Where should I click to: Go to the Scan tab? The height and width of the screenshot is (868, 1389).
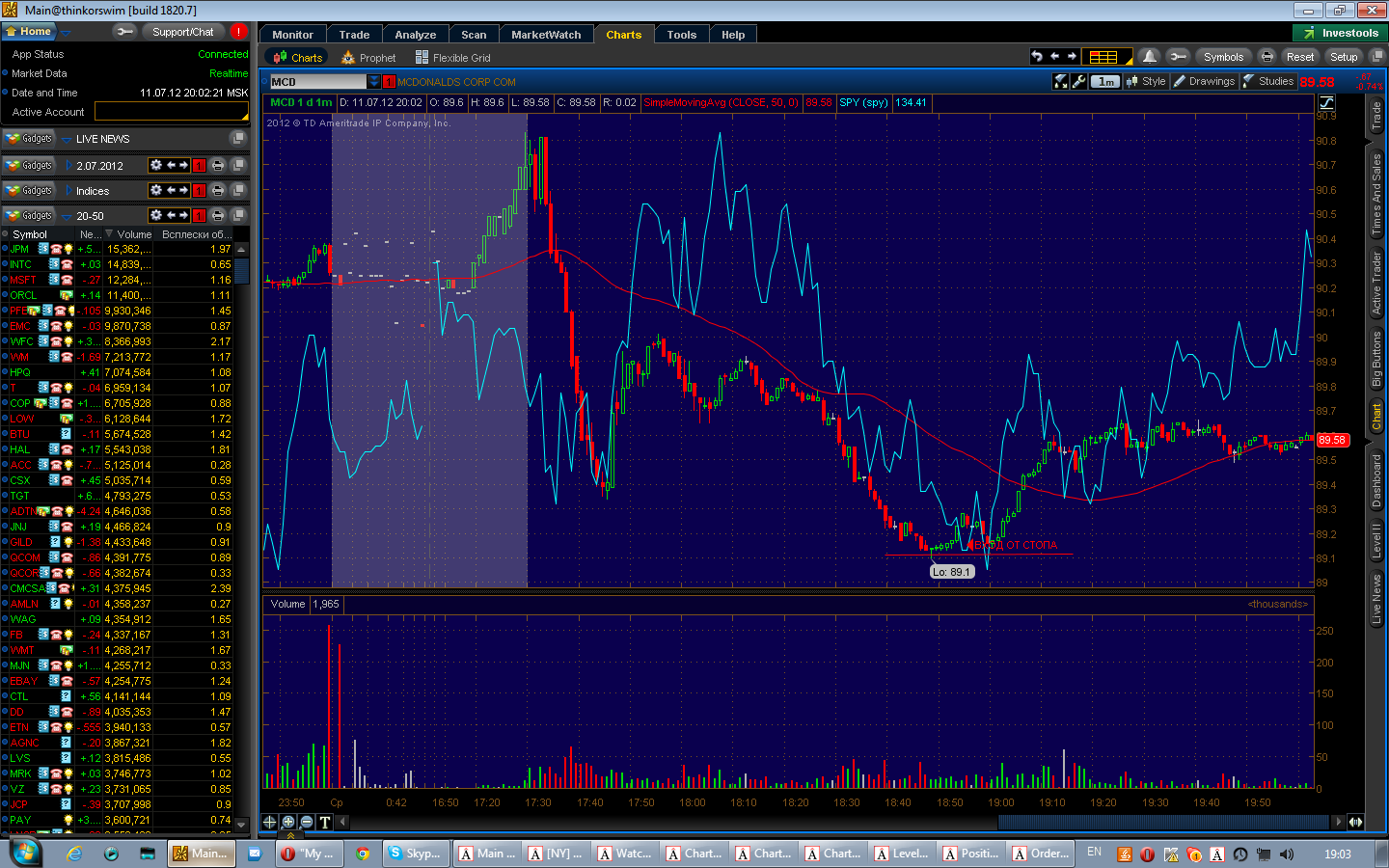pyautogui.click(x=474, y=35)
